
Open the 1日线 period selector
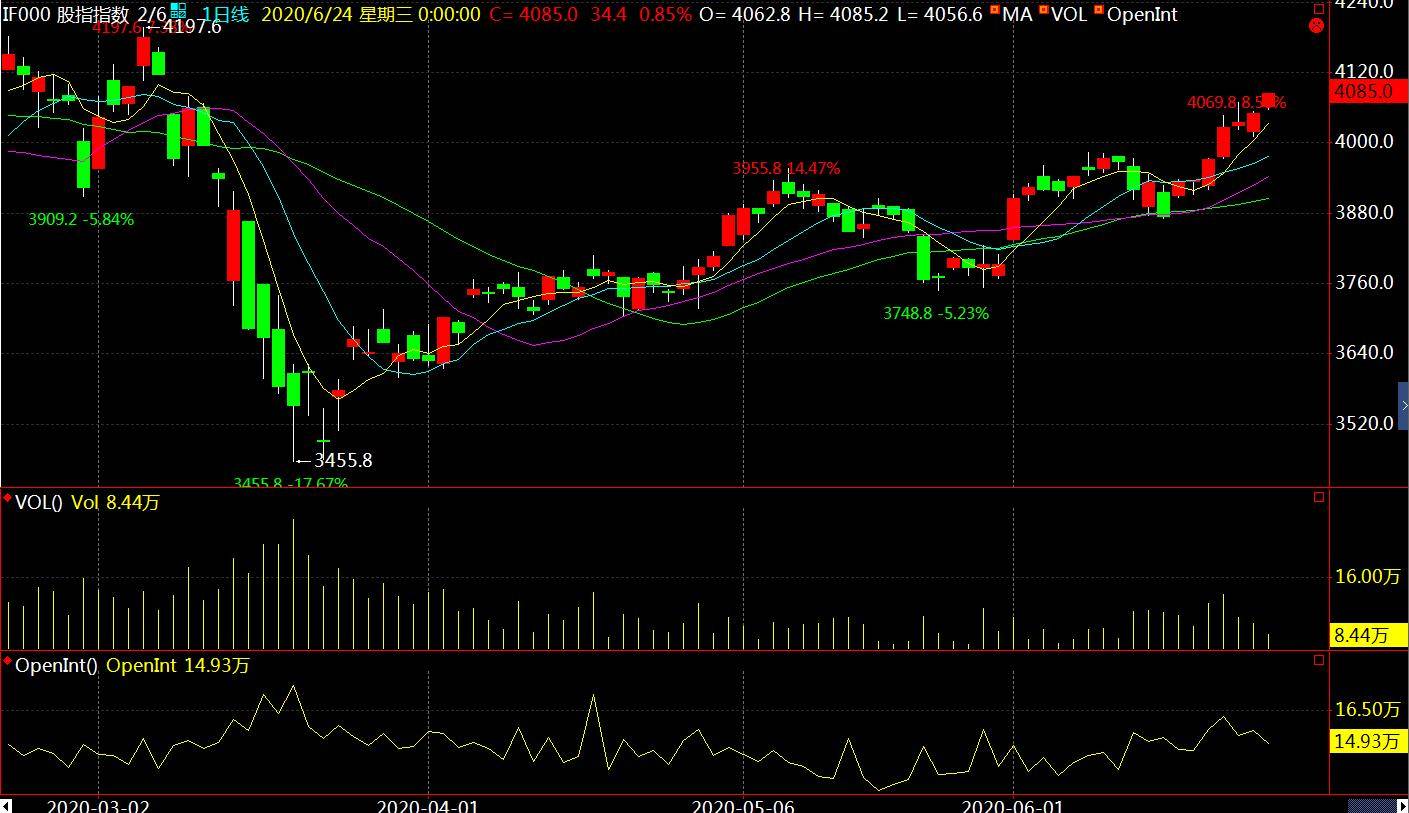(x=225, y=15)
